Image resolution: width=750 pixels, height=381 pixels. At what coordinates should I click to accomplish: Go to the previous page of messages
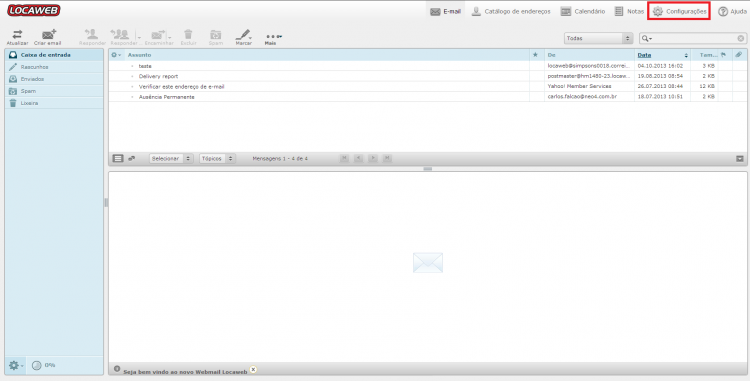(x=358, y=158)
